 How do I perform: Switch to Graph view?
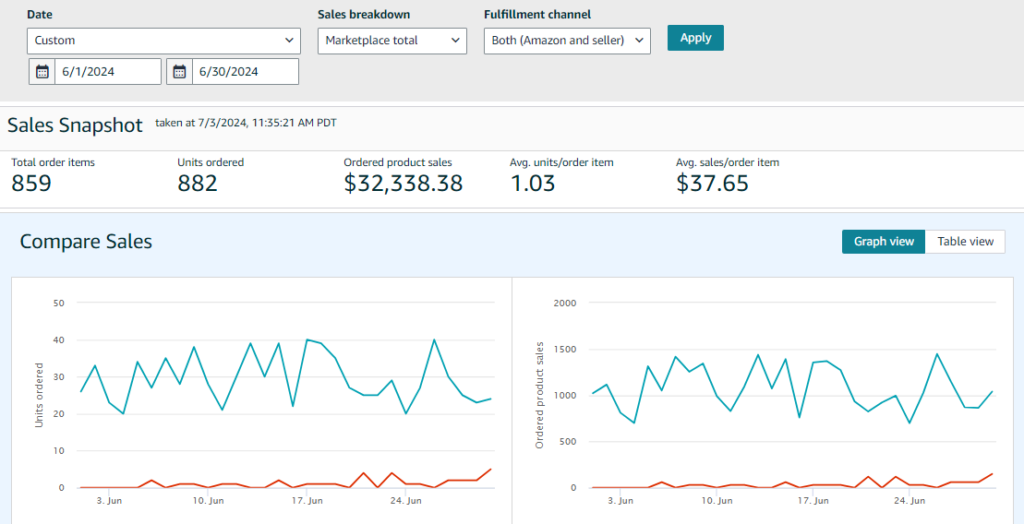tap(883, 241)
